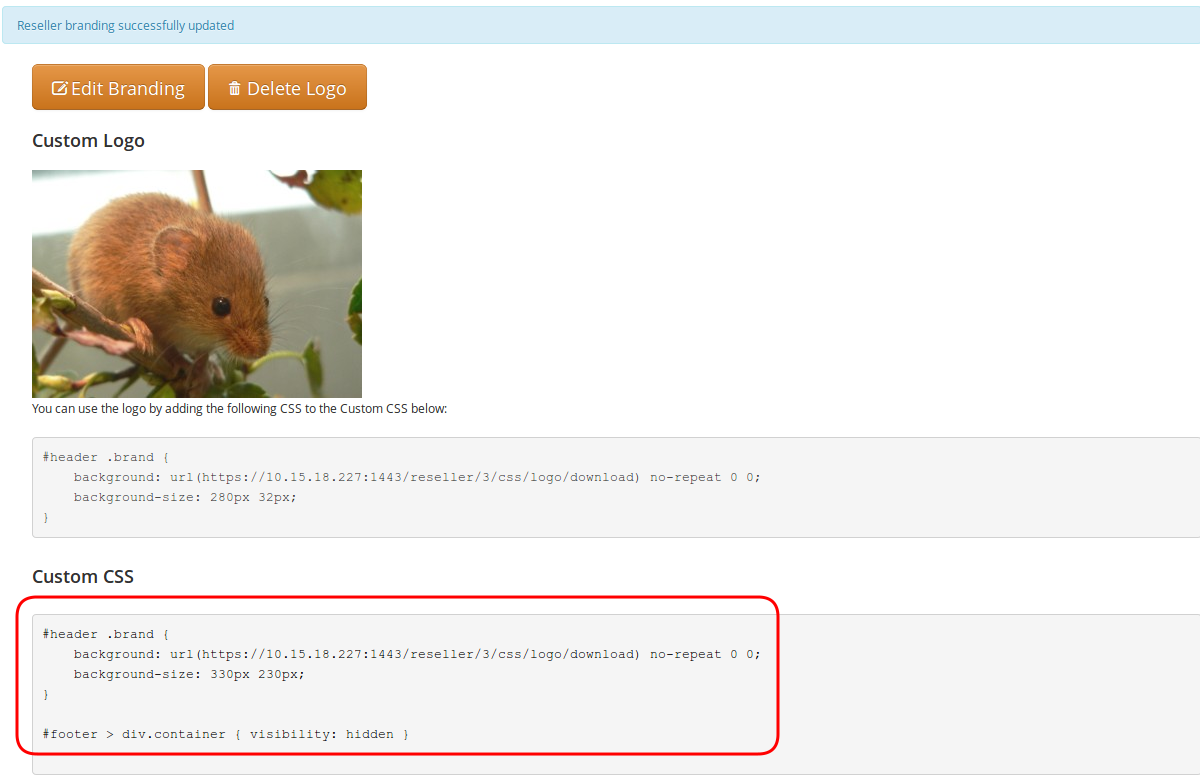Click the 'Reseller branding successfully updated' message
Image resolution: width=1200 pixels, height=784 pixels.
126,25
